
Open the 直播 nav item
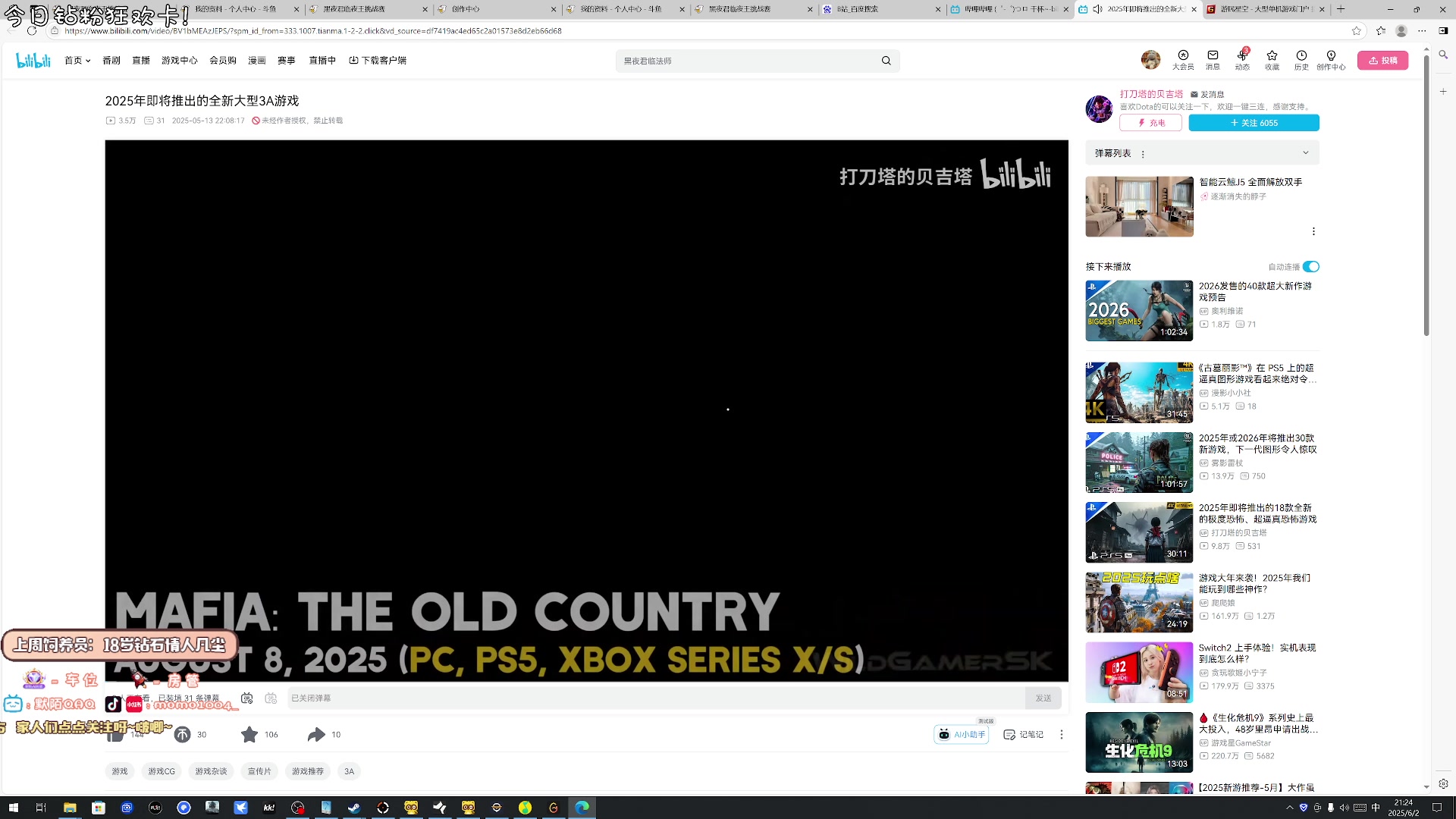141,61
